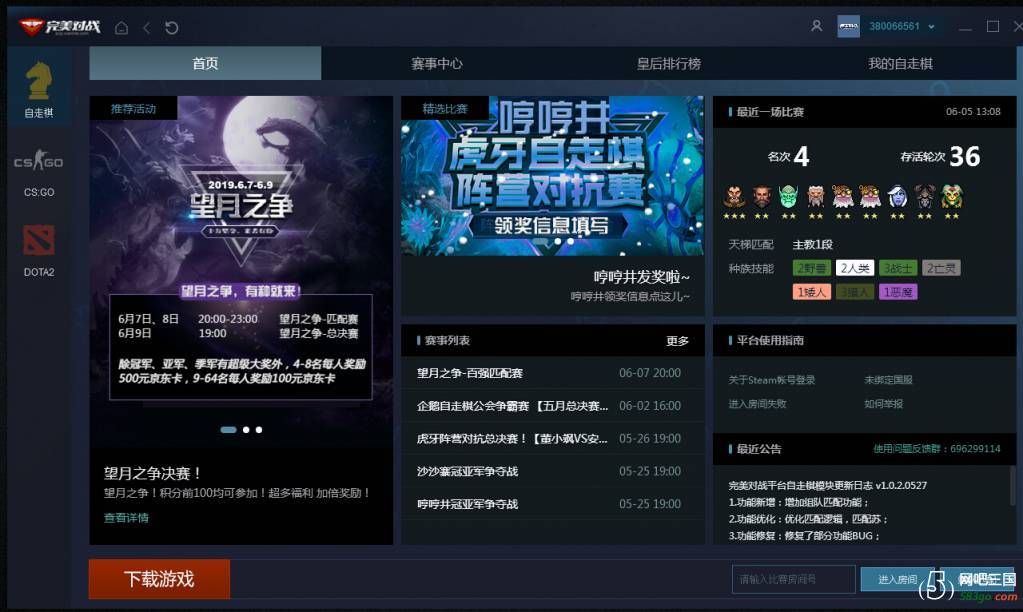Screen dimensions: 1023x612
Task: Focus the 请输入比赛房间号 input field
Action: [793, 579]
